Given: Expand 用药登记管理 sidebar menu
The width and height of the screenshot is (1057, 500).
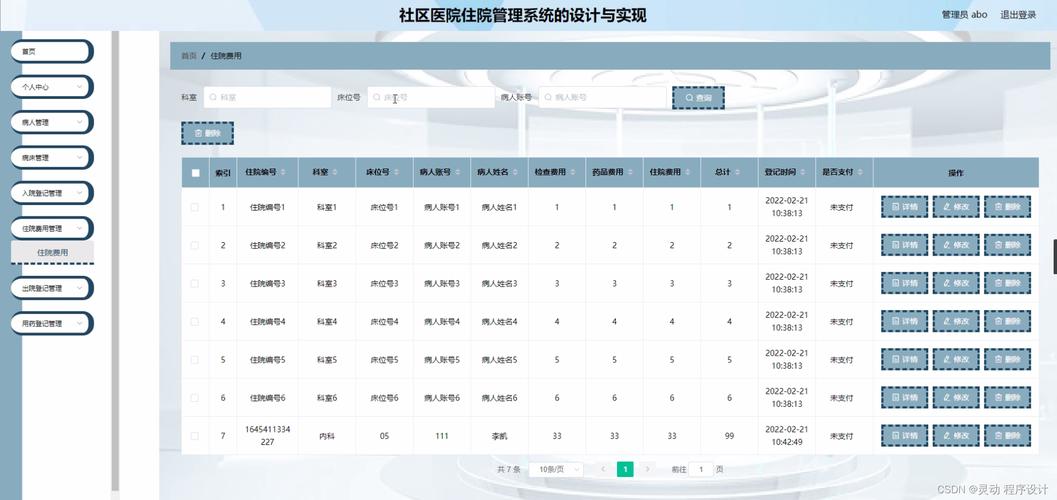Looking at the screenshot, I should (52, 323).
